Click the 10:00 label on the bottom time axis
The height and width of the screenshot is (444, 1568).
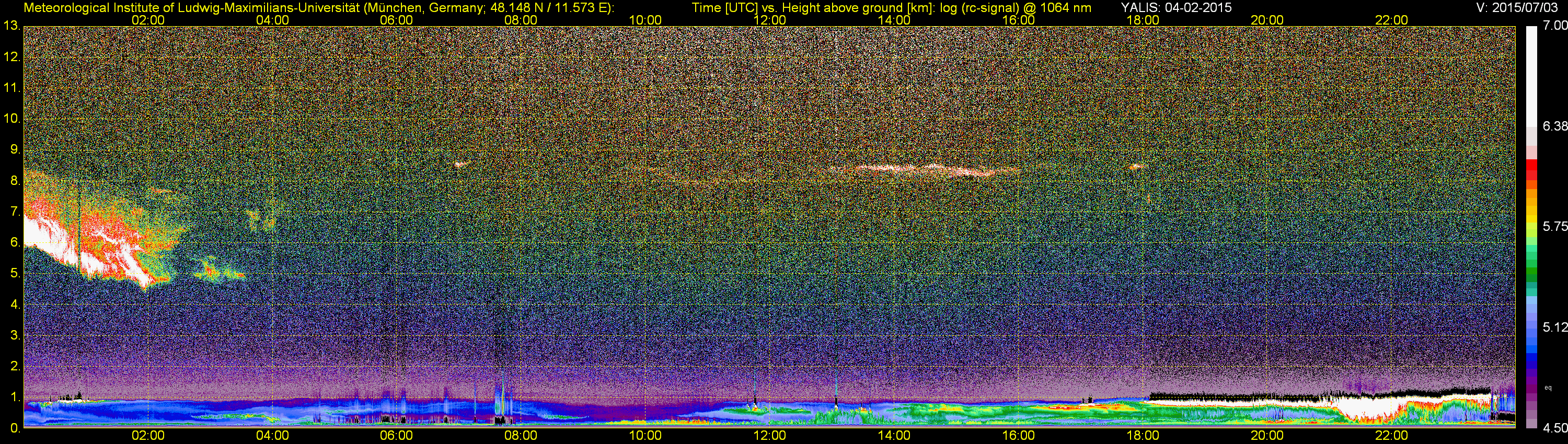tap(645, 436)
